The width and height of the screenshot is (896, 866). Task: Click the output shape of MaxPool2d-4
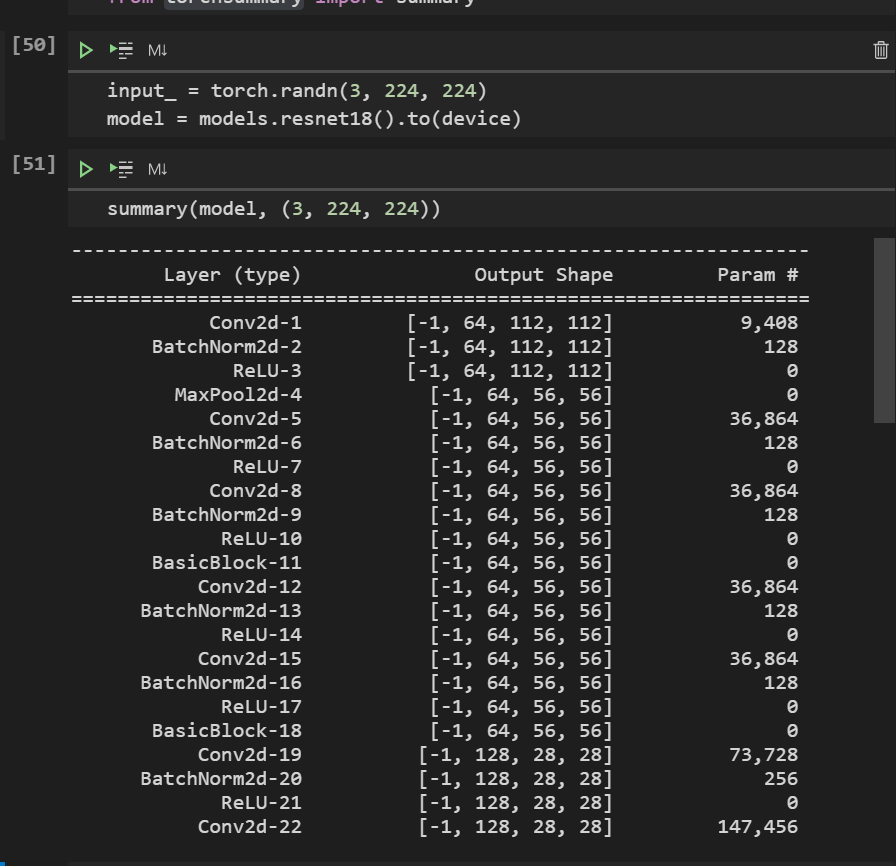[x=521, y=395]
